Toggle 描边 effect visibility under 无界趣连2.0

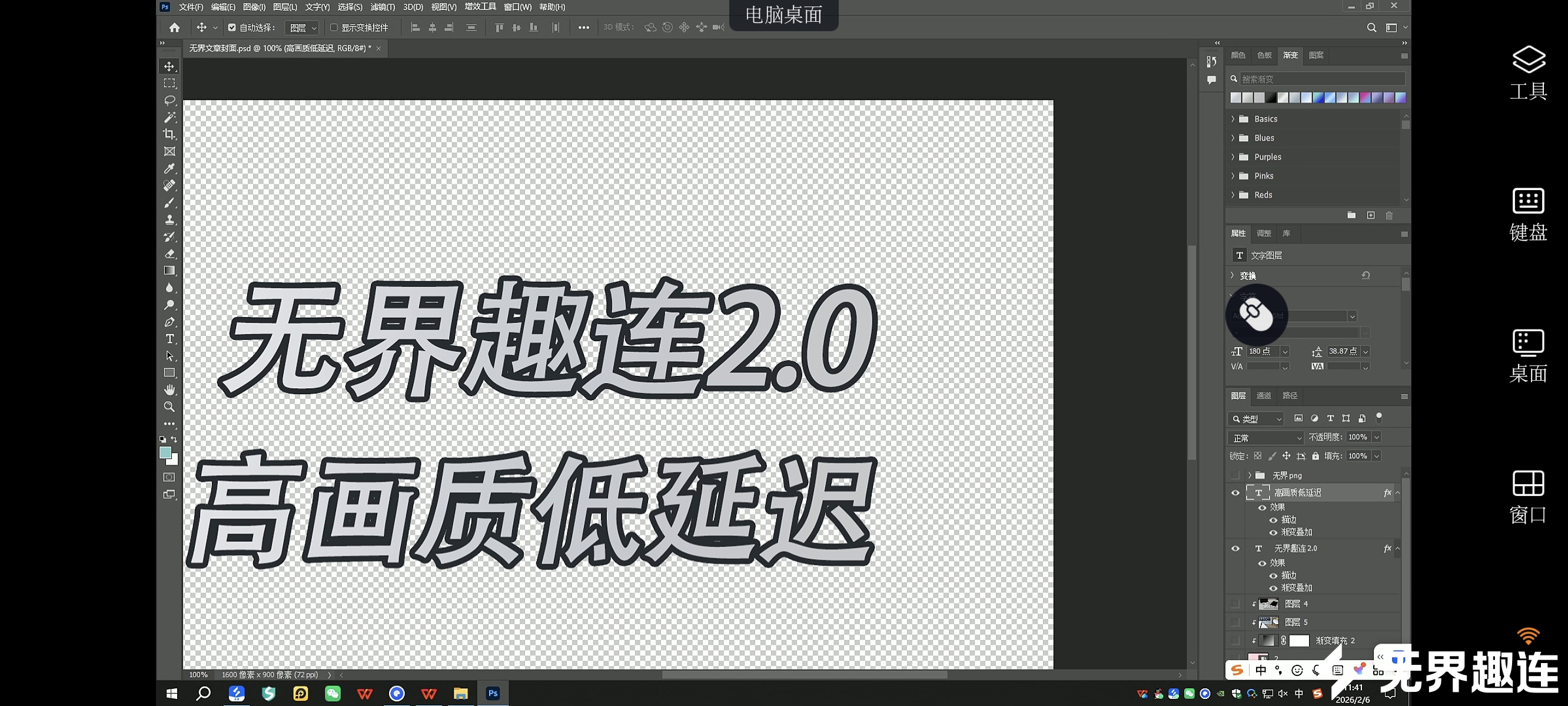(1273, 576)
